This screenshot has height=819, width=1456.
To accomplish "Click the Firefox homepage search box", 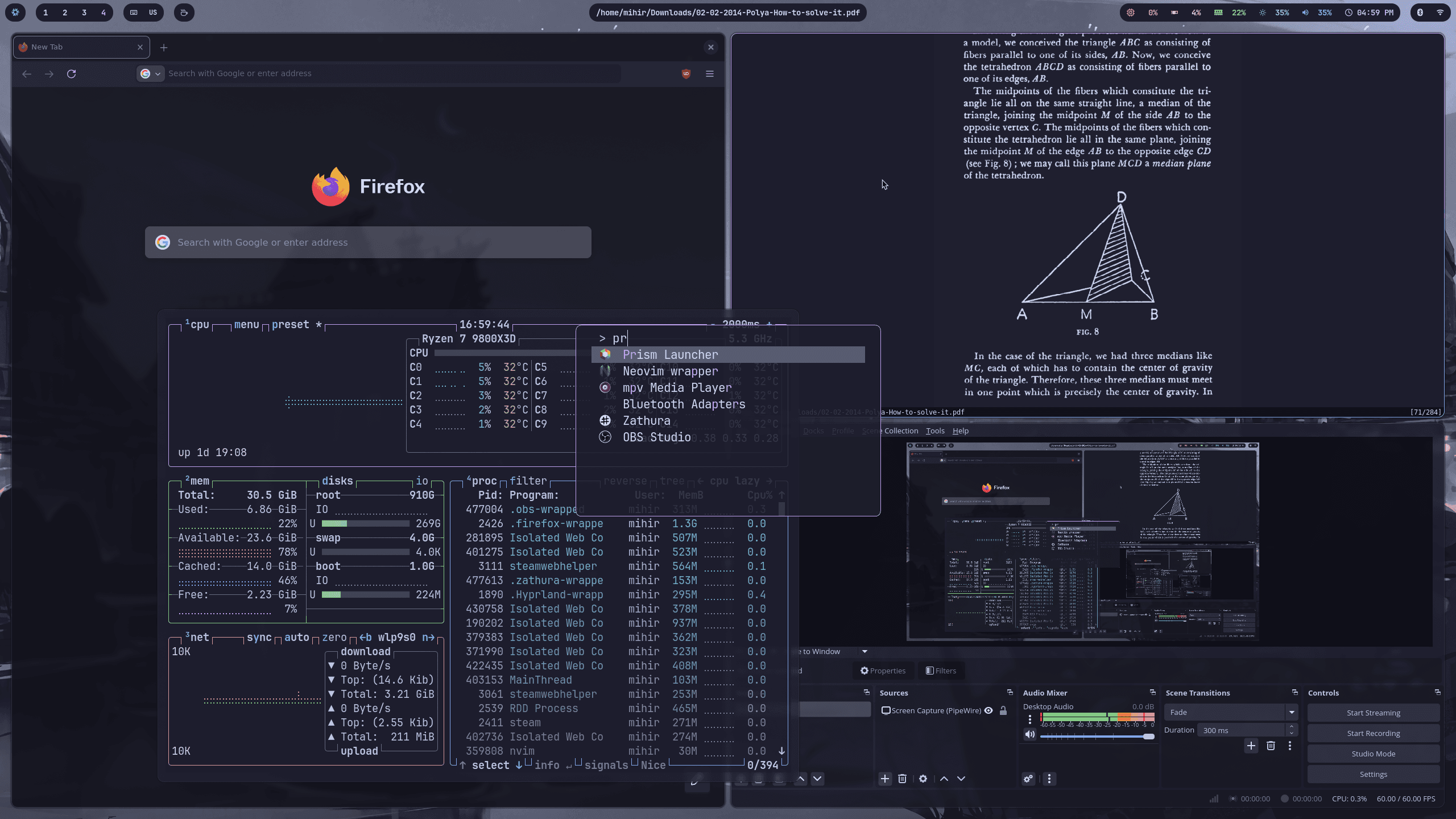I will point(368,242).
